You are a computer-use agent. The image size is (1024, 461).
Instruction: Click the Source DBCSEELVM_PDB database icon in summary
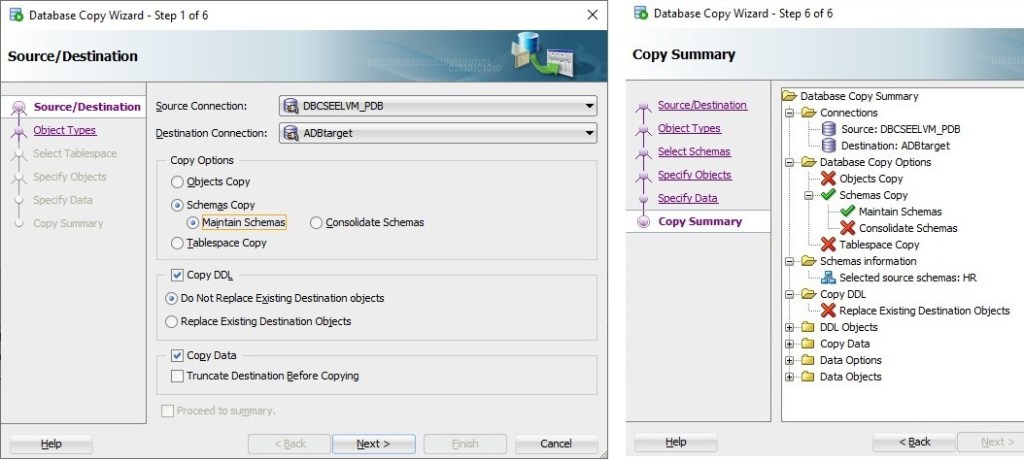(x=828, y=129)
